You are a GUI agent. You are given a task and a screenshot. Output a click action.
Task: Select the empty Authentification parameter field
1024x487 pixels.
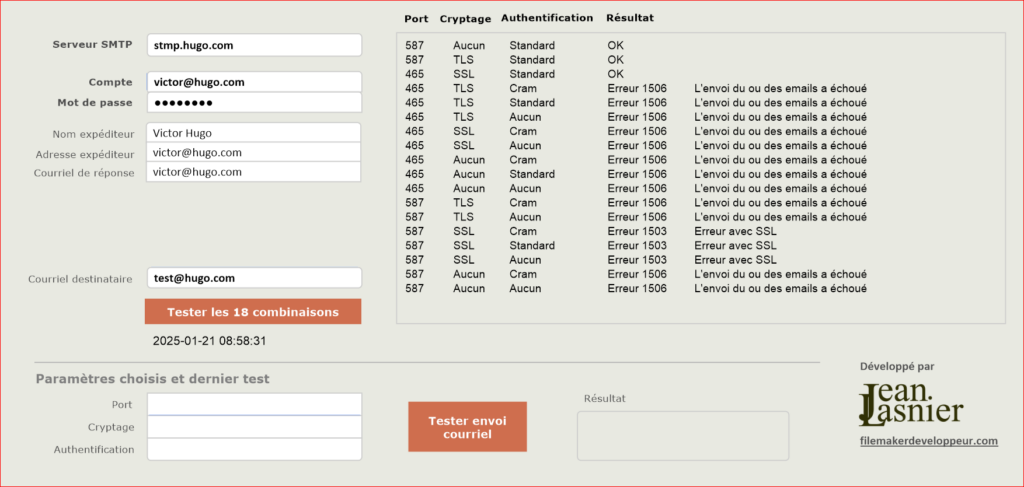254,449
